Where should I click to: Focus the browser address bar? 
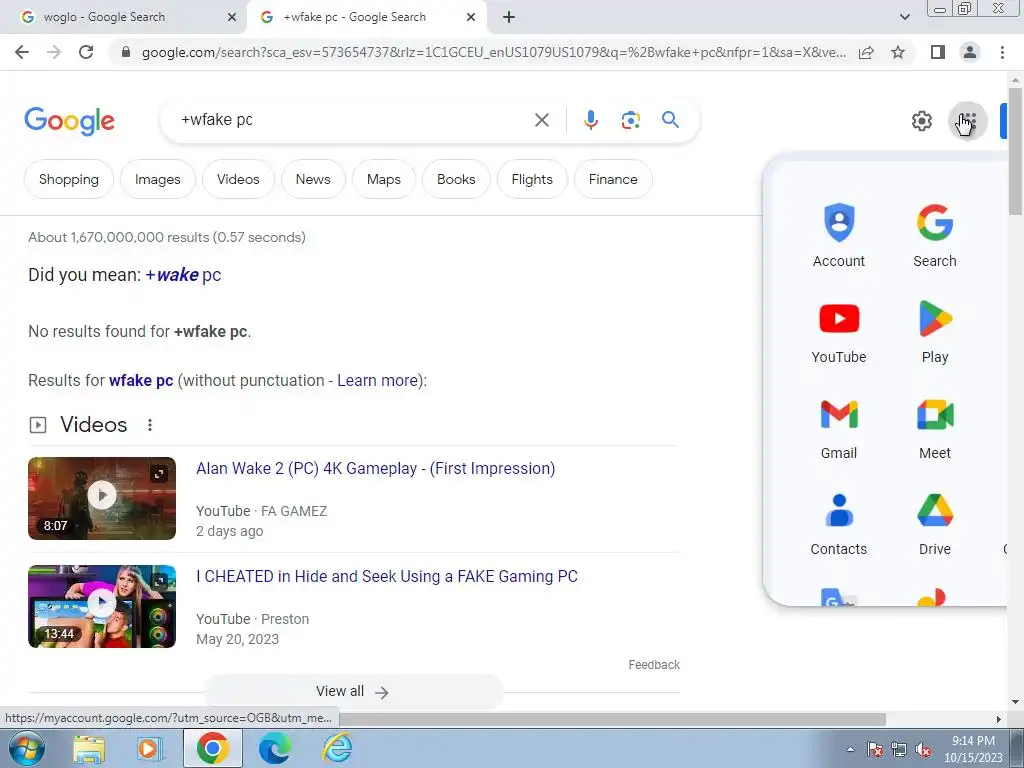493,52
